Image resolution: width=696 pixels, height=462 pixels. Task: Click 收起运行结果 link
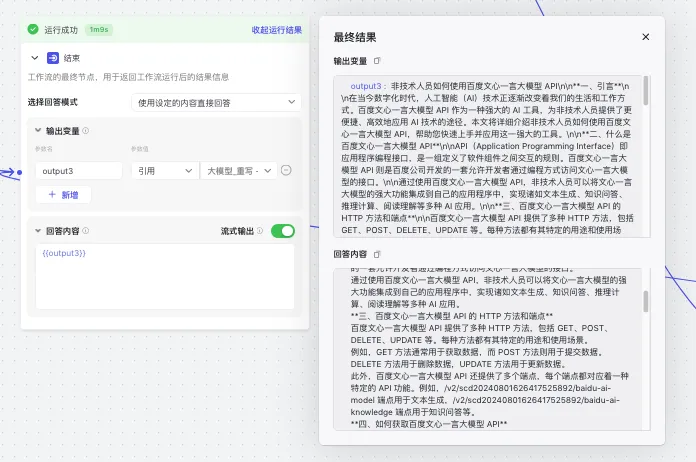(277, 30)
